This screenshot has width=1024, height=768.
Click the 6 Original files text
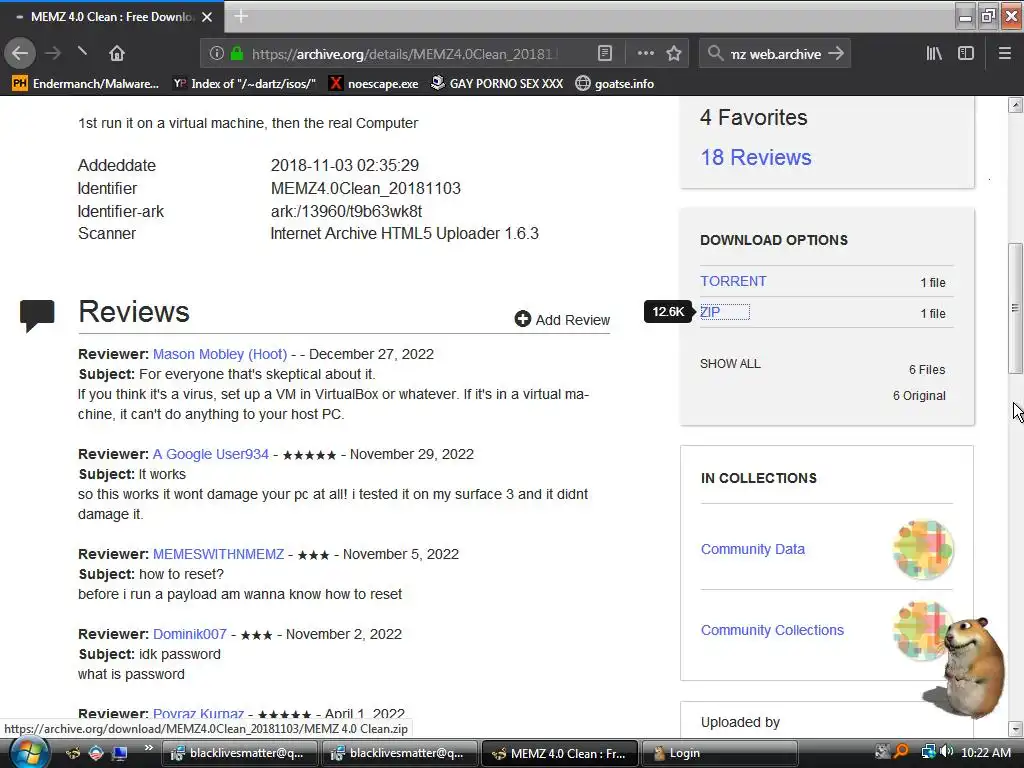pyautogui.click(x=919, y=396)
